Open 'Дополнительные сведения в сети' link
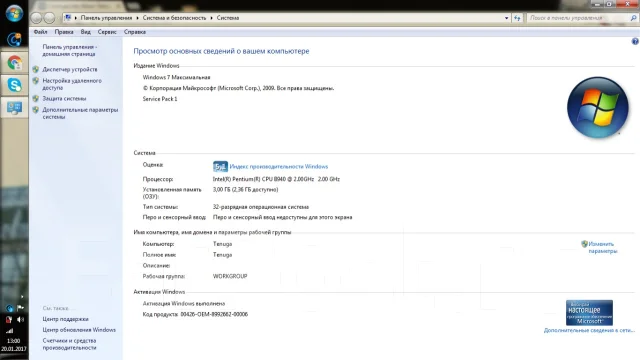This screenshot has width=640, height=360. [589, 330]
